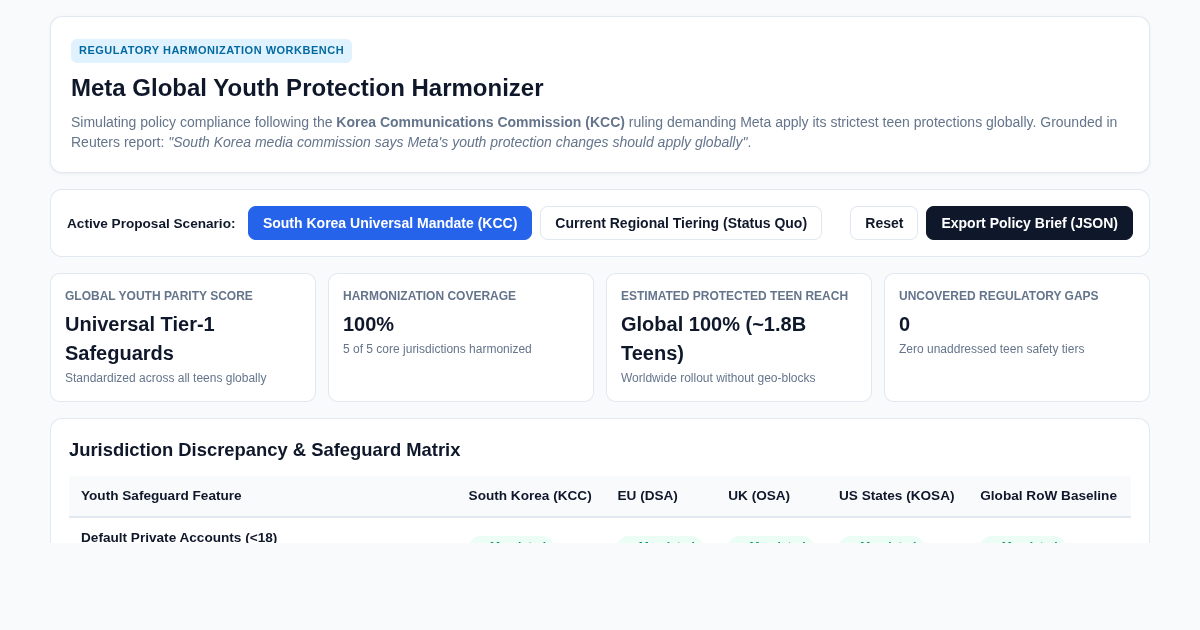1200x630 pixels.
Task: Click '5 of 5 core jurisdictions harmonized'
Action: tap(437, 349)
